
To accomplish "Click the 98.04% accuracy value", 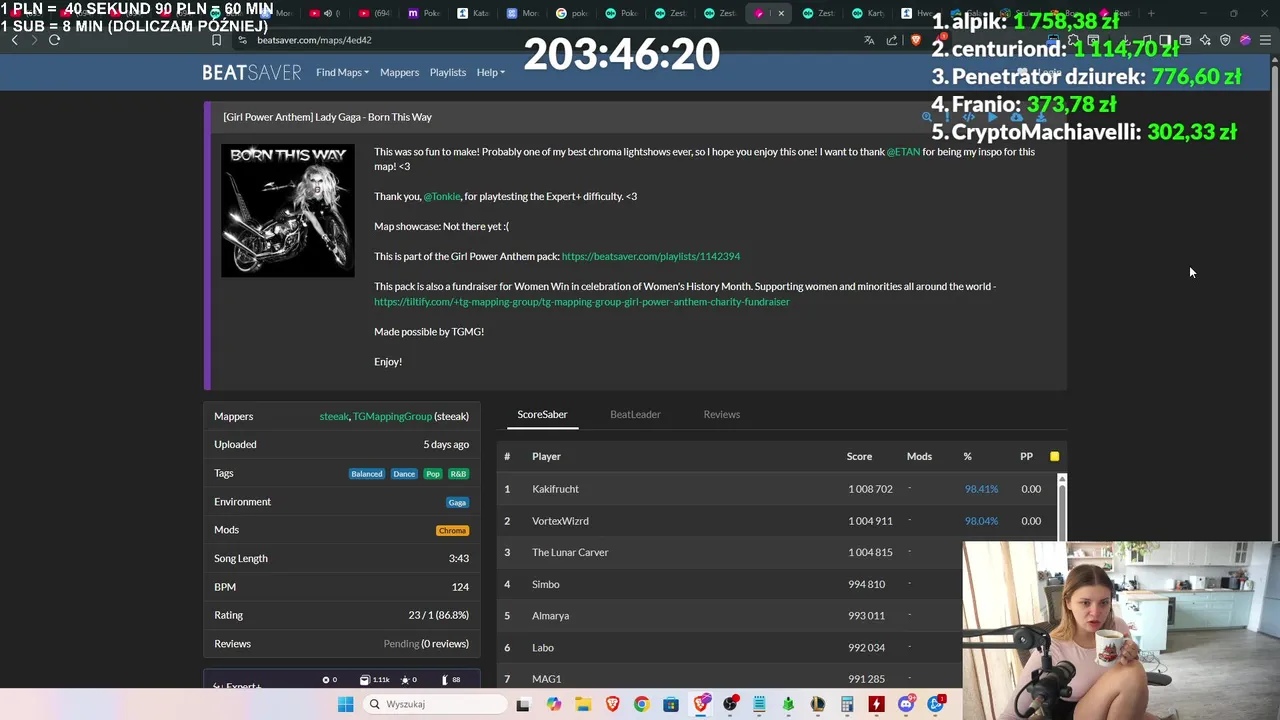I will coord(981,521).
